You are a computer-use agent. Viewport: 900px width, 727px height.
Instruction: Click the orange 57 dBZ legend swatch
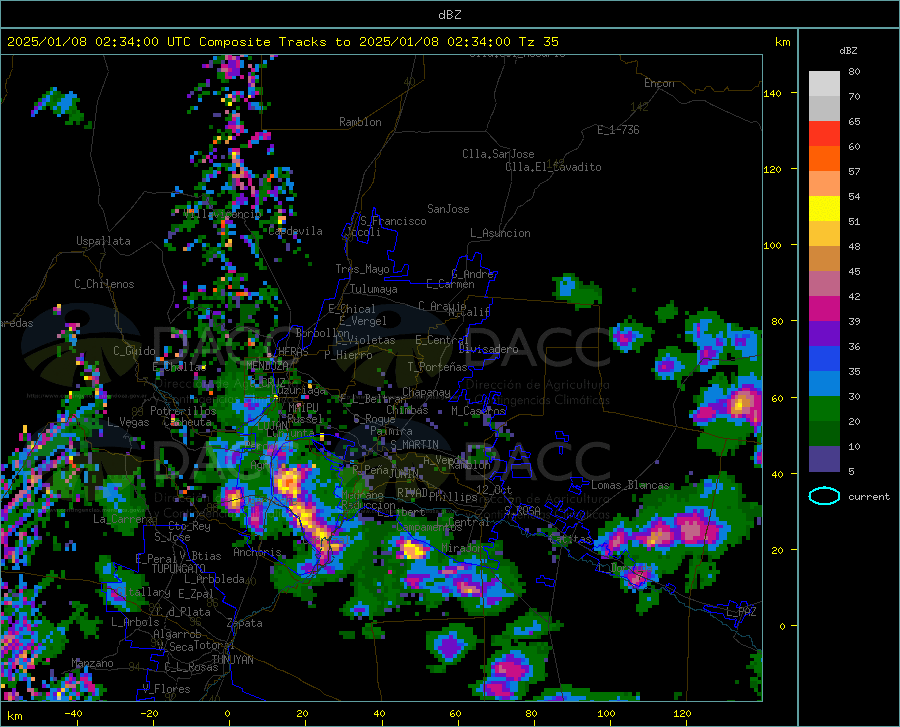click(x=824, y=159)
